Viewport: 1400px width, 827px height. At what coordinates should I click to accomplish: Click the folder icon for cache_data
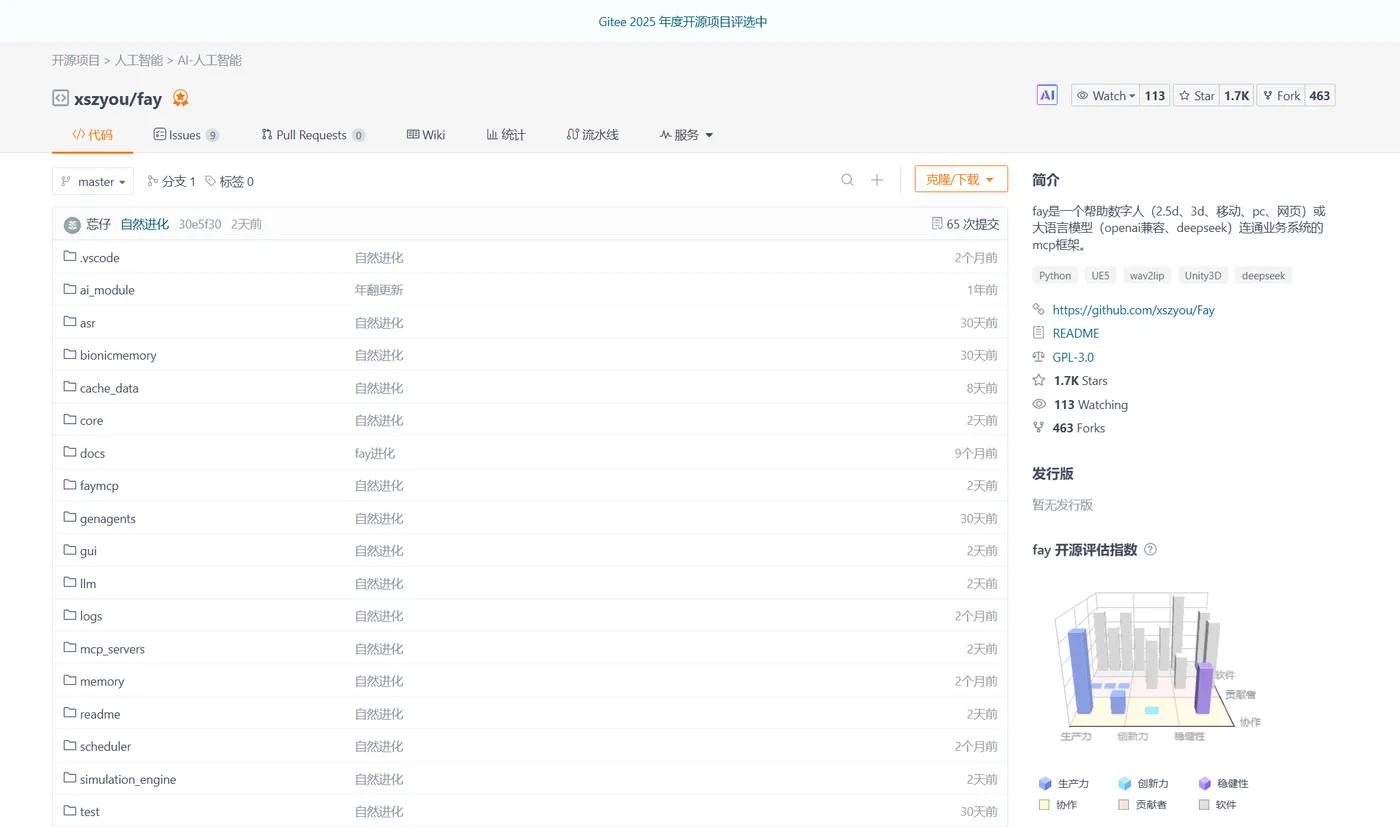click(x=70, y=387)
